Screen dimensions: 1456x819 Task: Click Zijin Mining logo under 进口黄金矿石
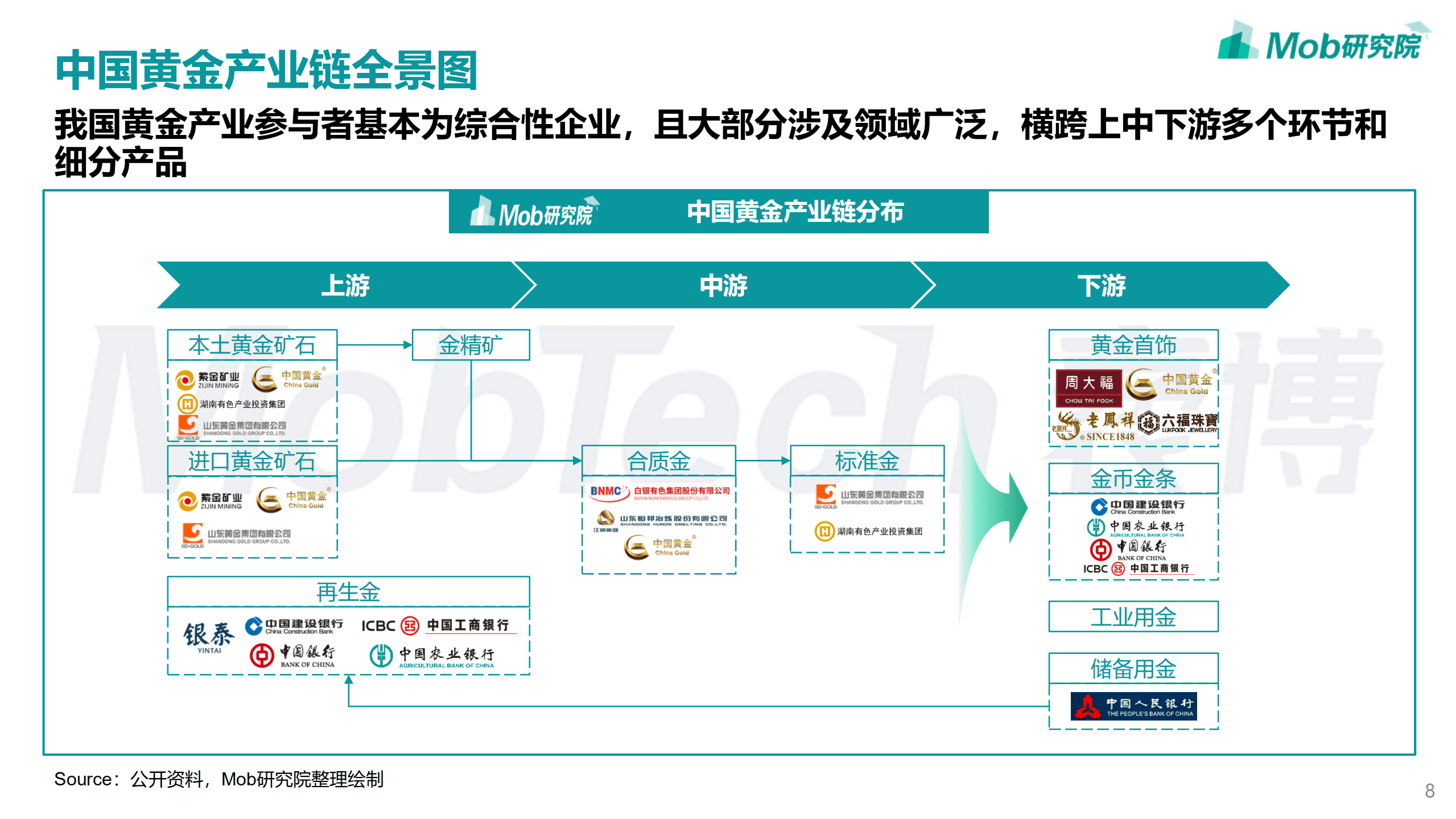pos(210,501)
